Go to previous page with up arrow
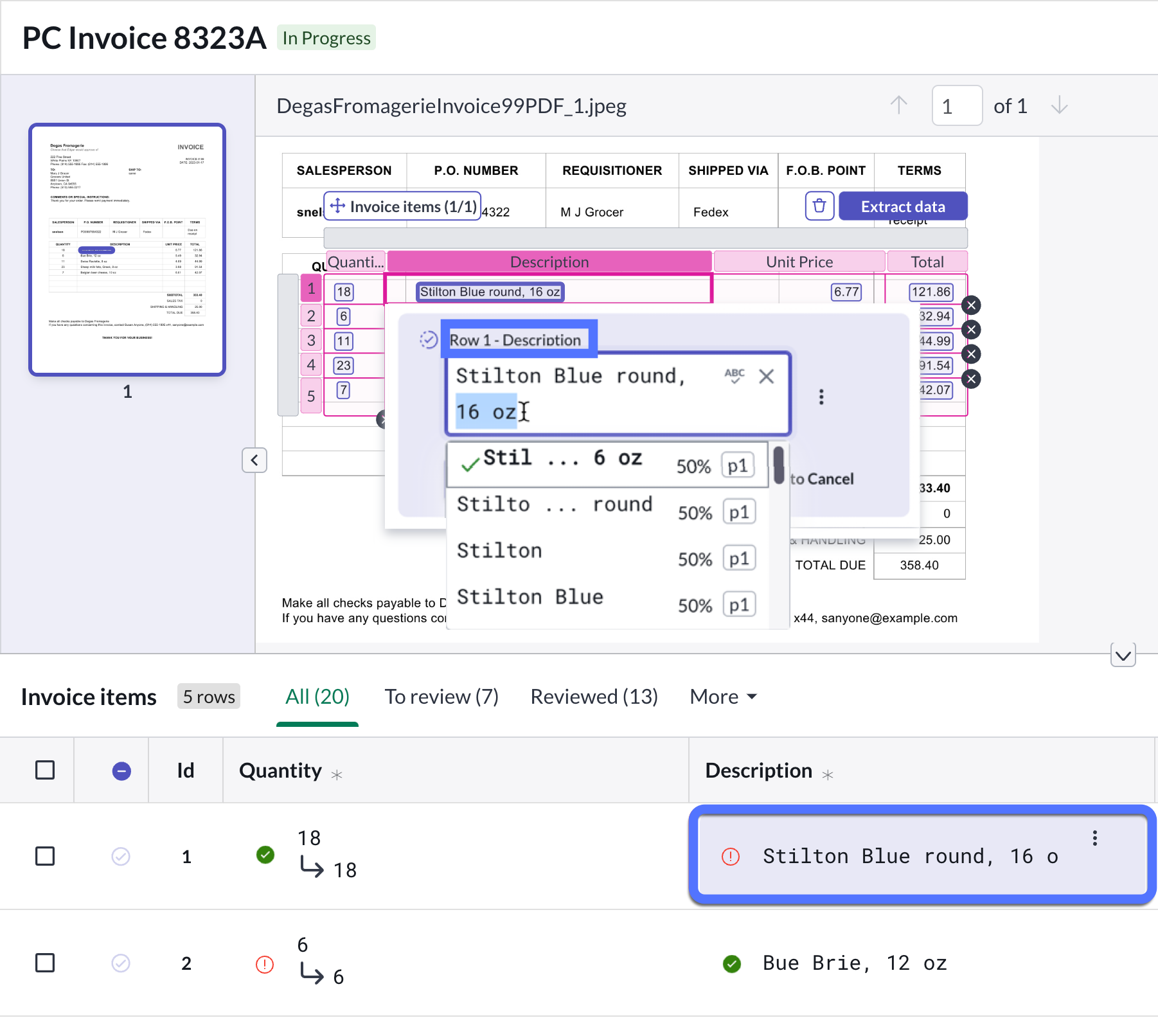Screen dimensions: 1158x1036 [898, 105]
